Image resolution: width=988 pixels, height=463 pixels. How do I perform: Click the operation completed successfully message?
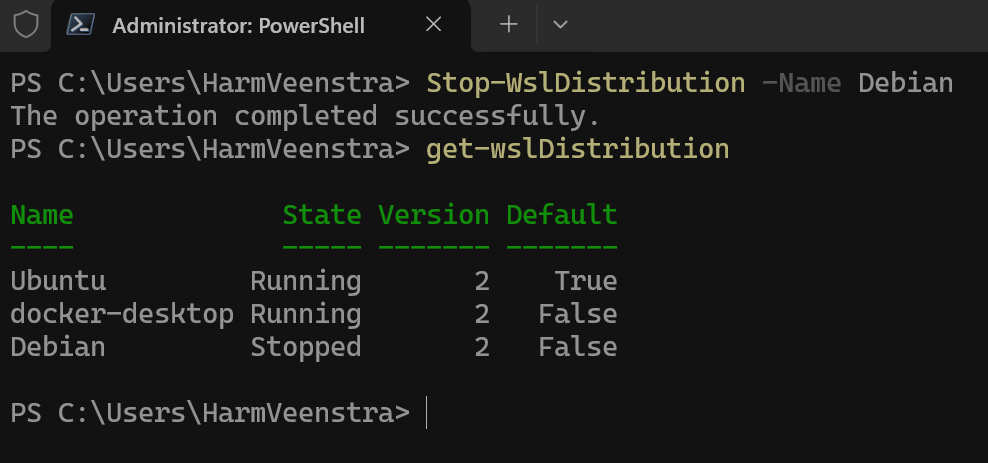tap(305, 116)
